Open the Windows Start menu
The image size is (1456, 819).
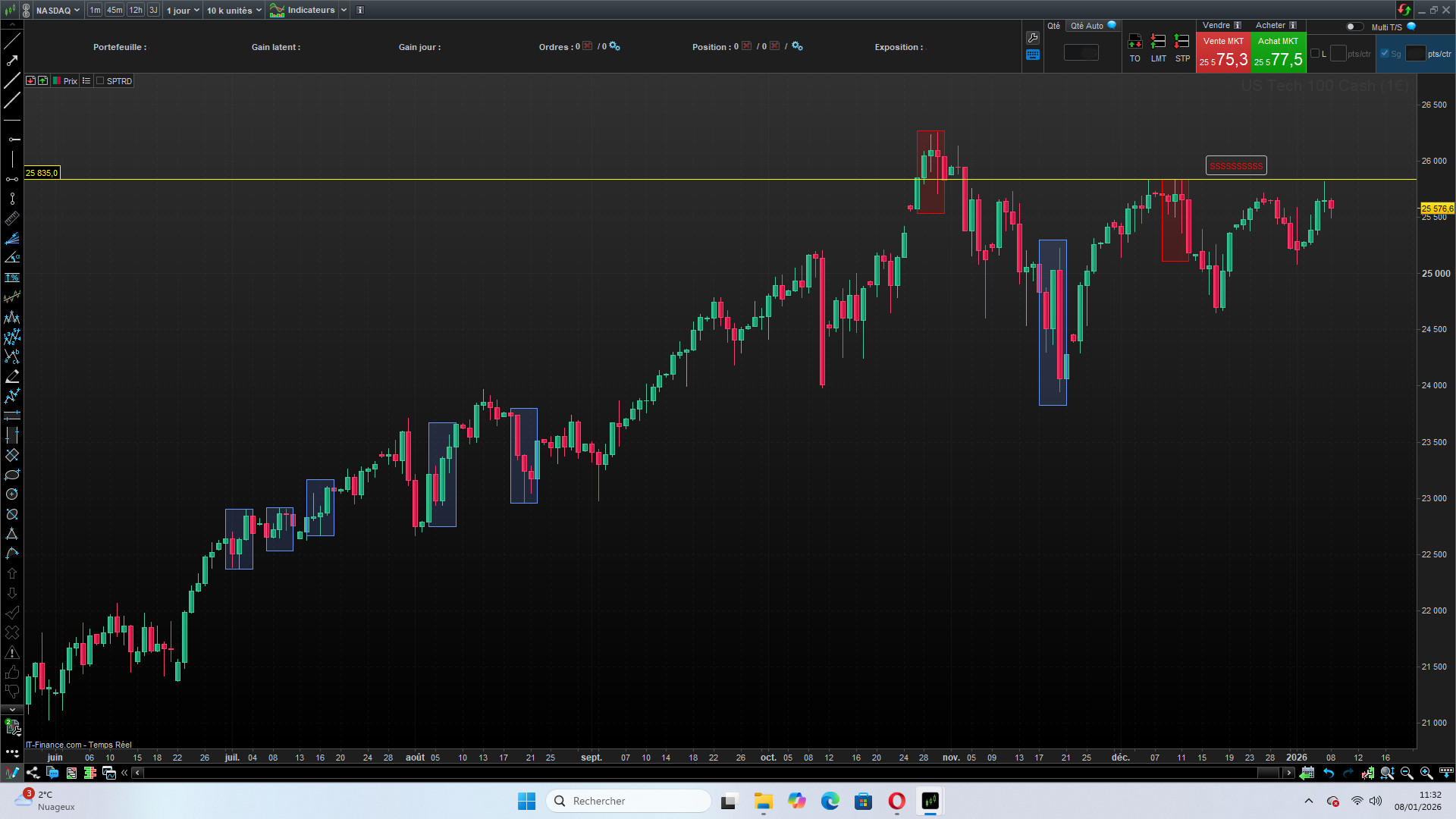pos(526,801)
